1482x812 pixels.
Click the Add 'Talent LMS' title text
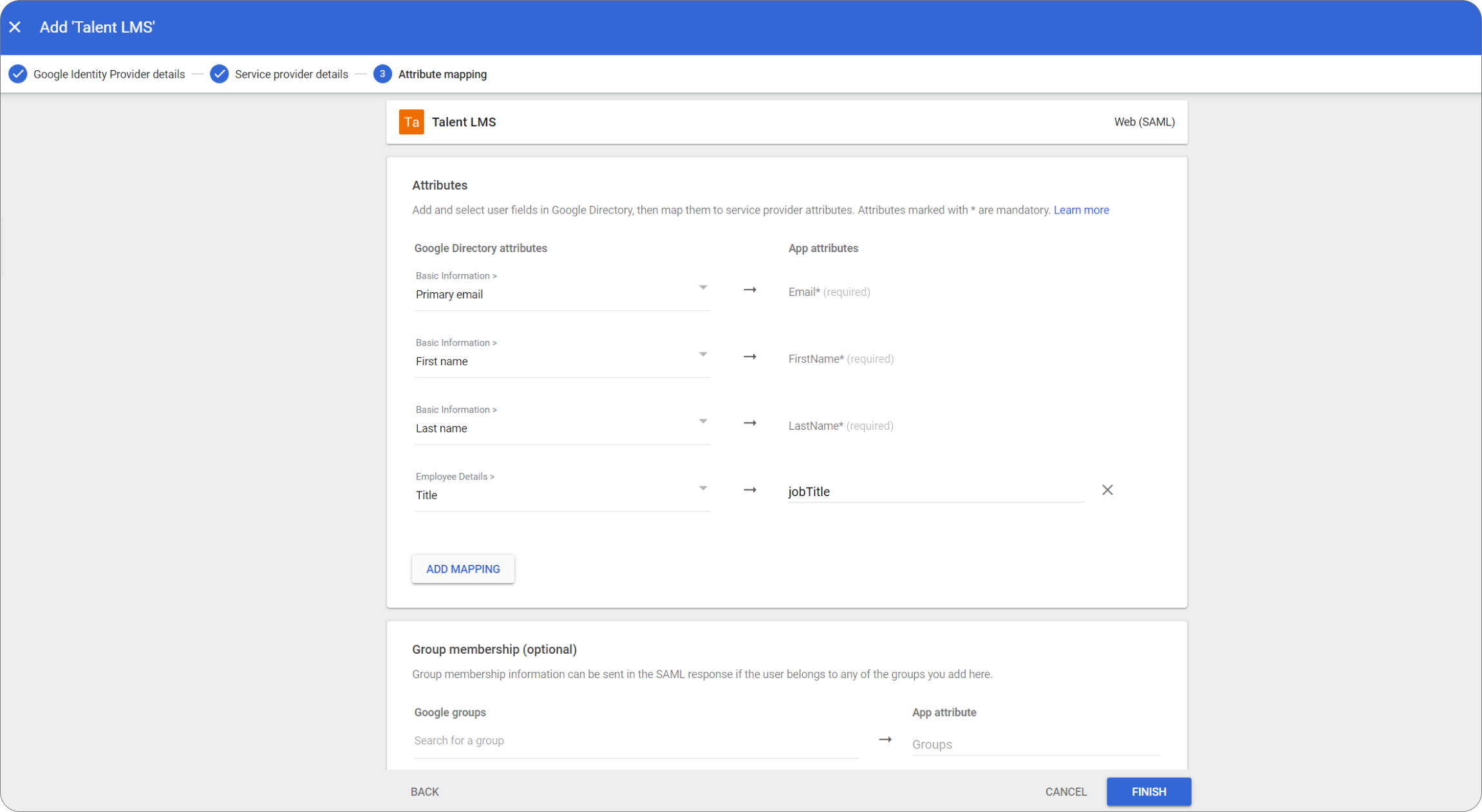(x=97, y=27)
